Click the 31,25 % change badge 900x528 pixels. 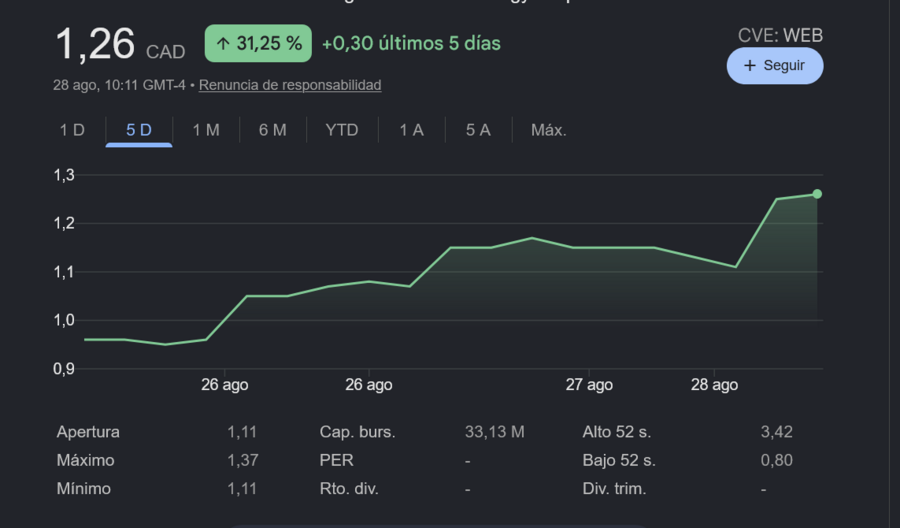(258, 44)
